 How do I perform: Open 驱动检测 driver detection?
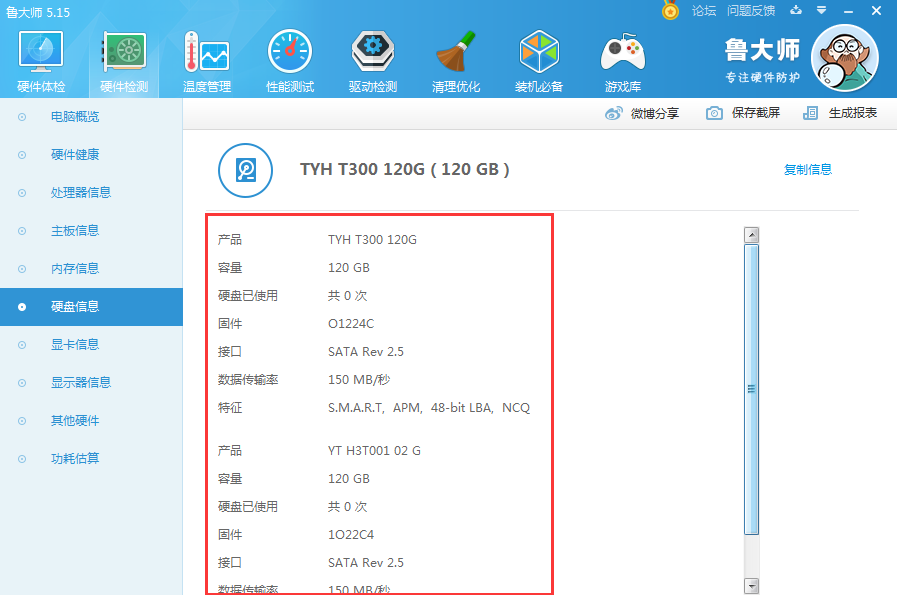pos(372,61)
